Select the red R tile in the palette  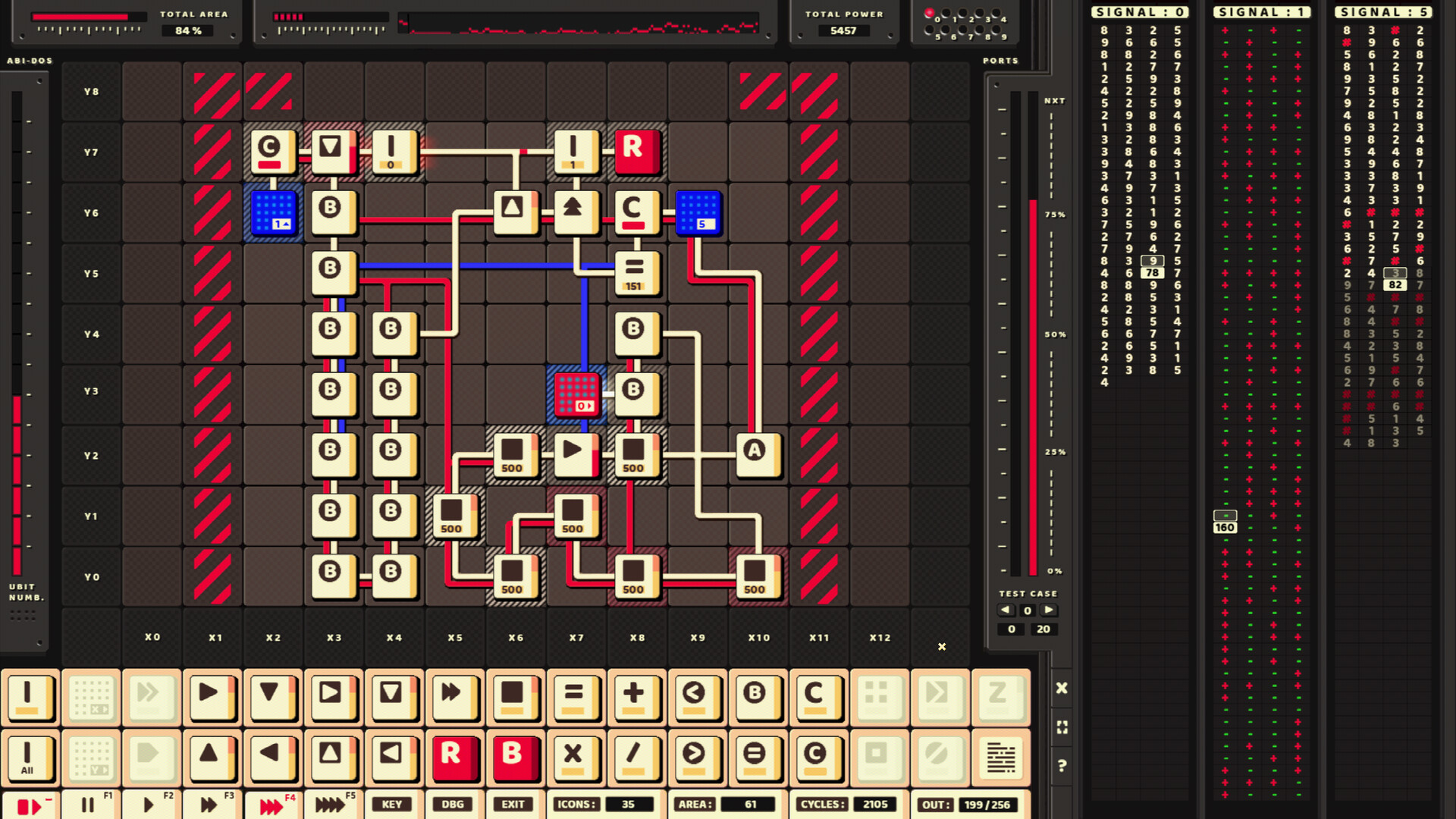tap(455, 758)
